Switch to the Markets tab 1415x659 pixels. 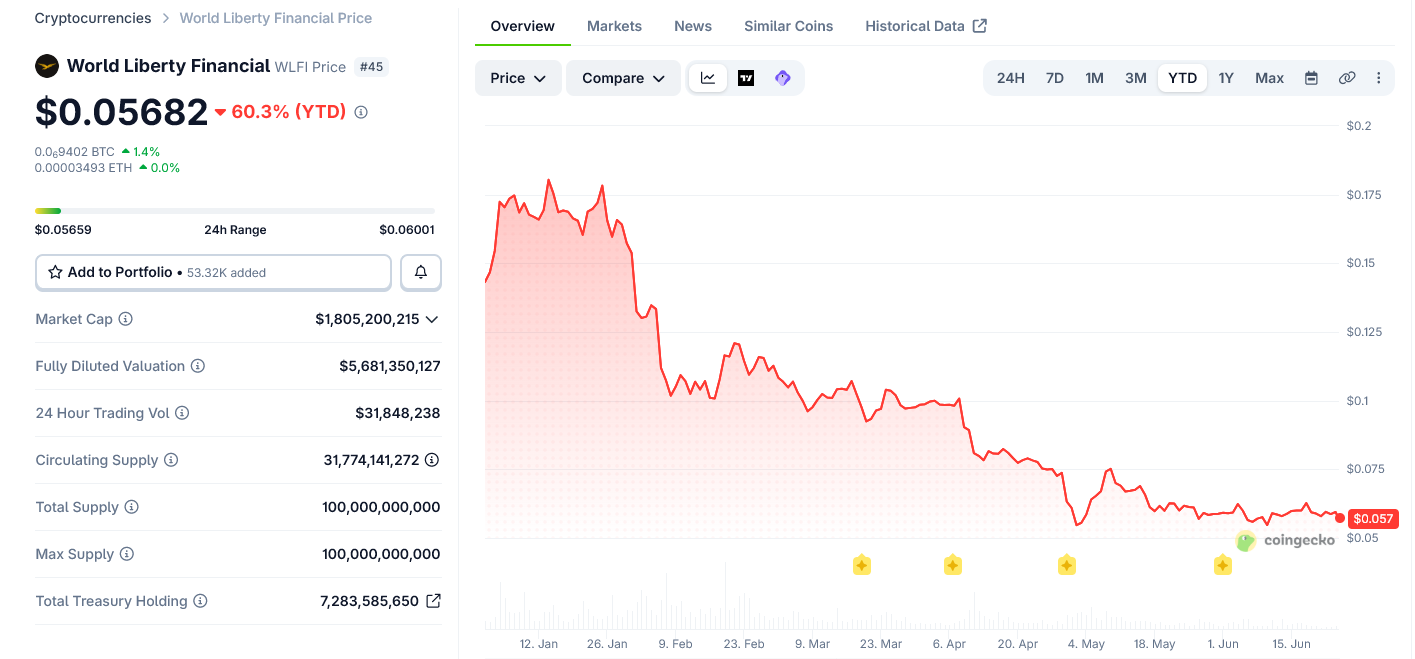[x=614, y=26]
